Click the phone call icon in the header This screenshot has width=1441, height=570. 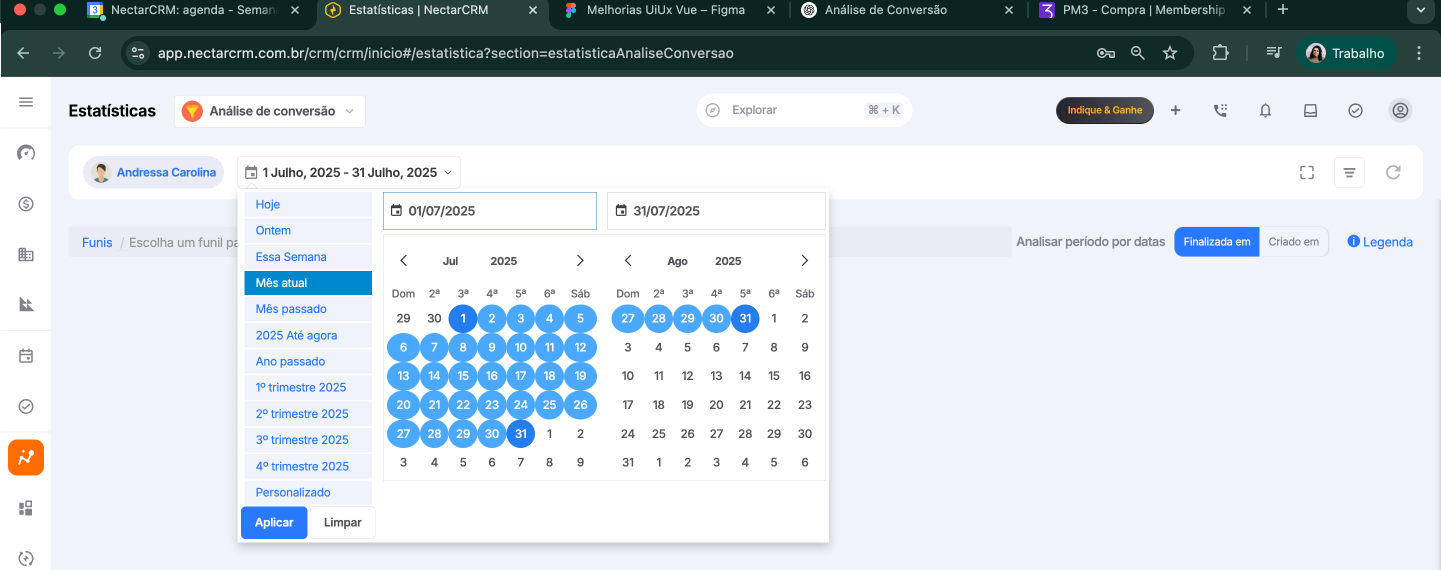click(1220, 111)
